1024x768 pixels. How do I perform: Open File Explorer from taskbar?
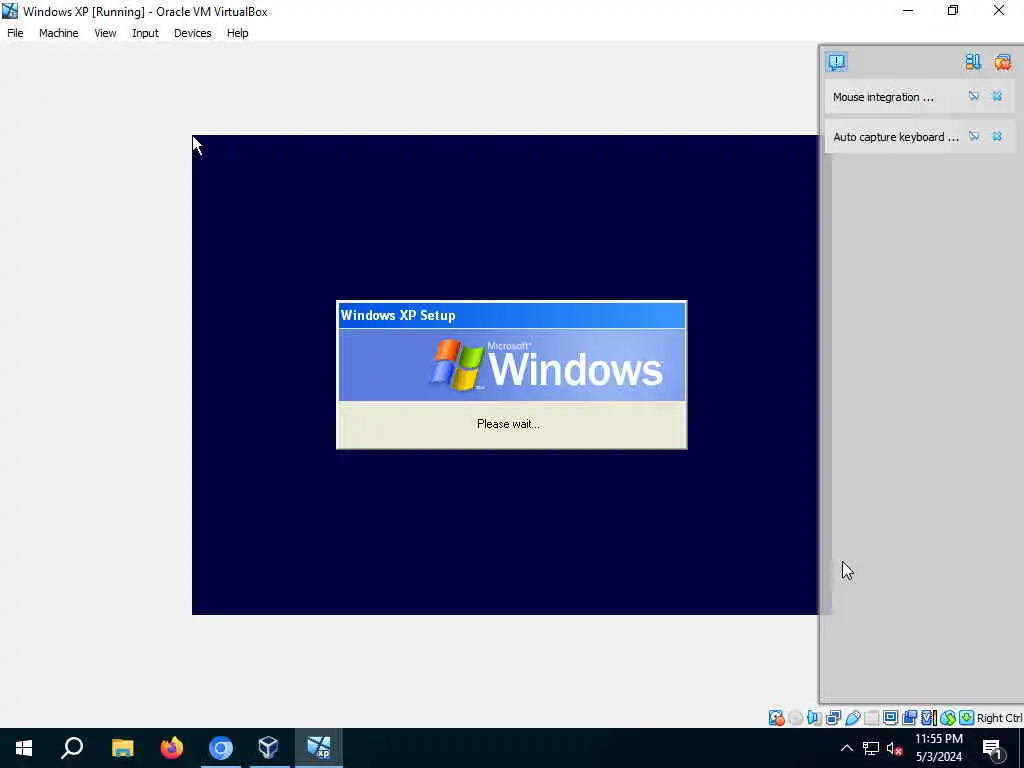click(122, 748)
